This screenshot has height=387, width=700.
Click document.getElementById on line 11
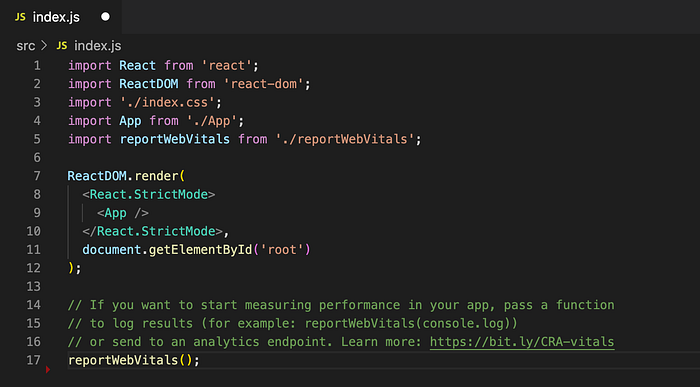[167, 250]
